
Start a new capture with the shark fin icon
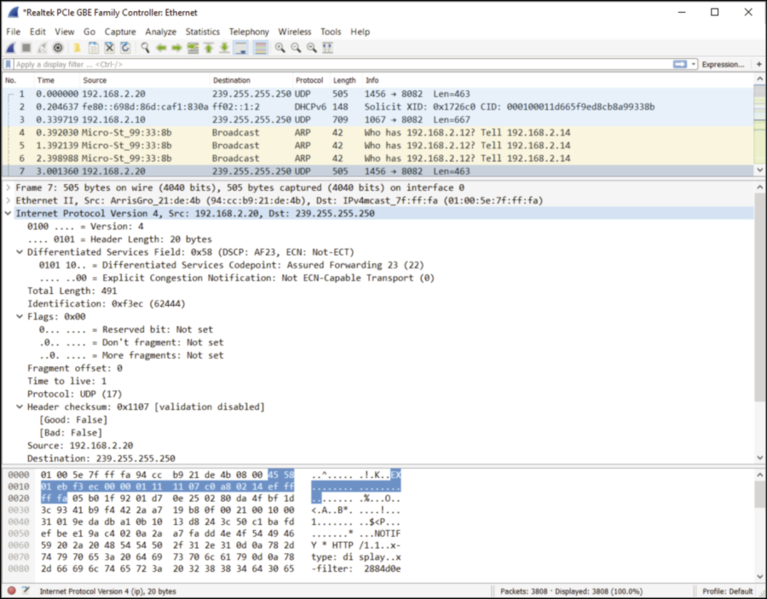tap(11, 48)
